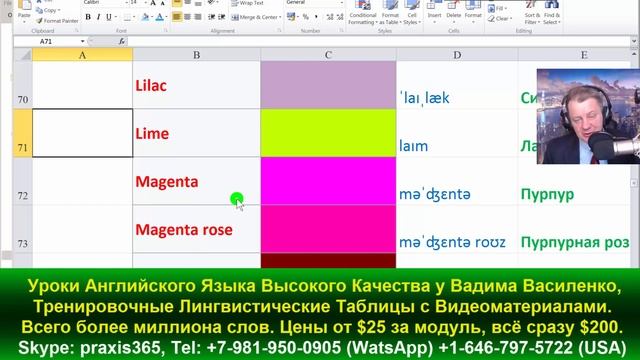Open Format as Table gallery
640x360 pixels.
point(390,13)
